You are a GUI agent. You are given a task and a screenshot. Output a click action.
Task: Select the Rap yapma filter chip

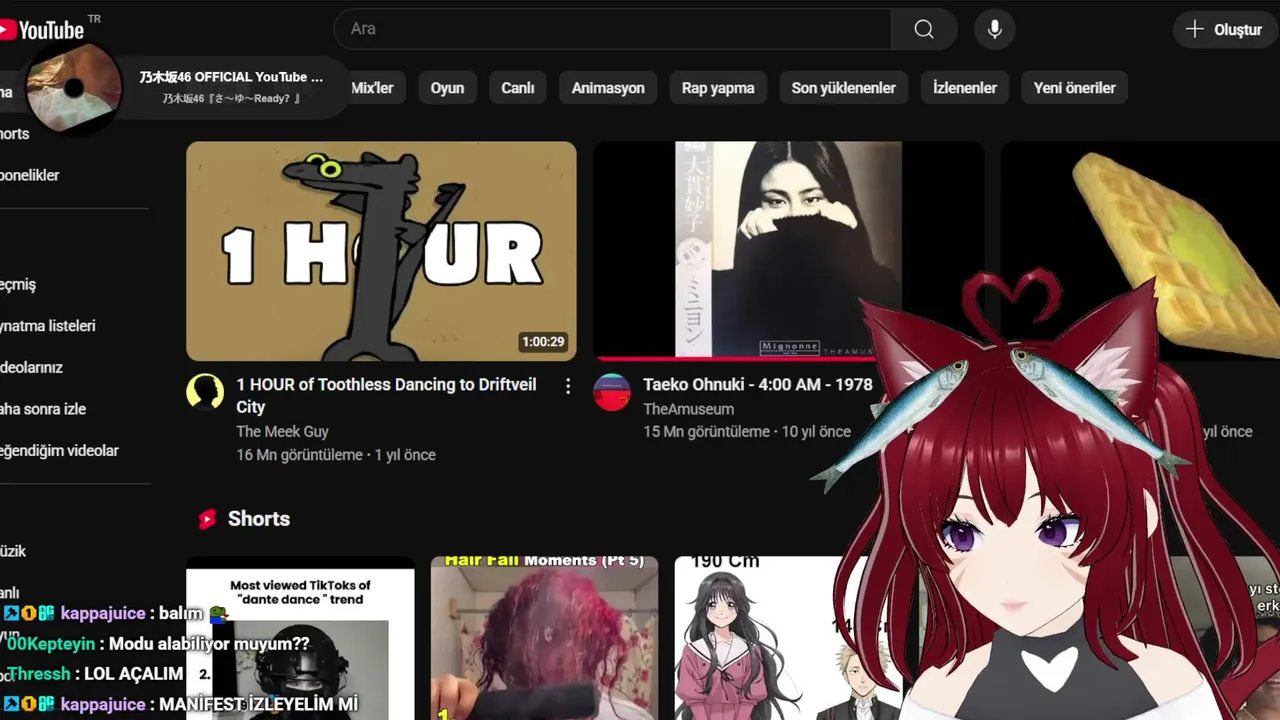[718, 88]
